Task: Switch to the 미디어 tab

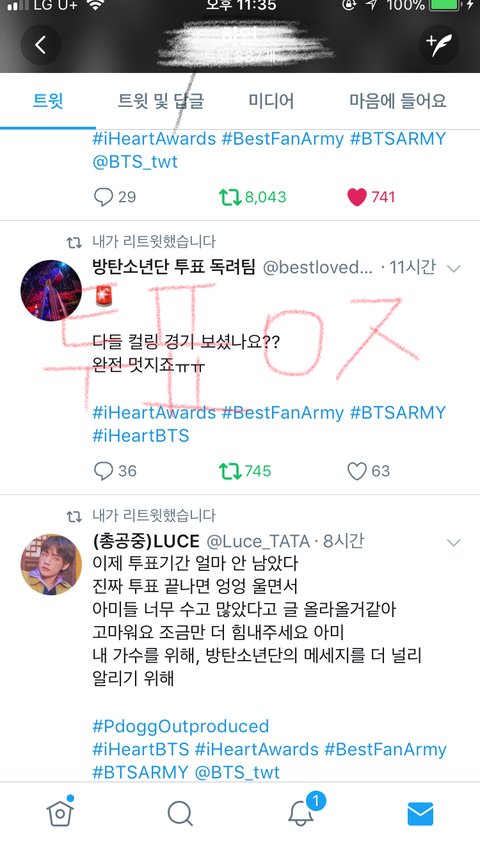Action: pyautogui.click(x=271, y=101)
